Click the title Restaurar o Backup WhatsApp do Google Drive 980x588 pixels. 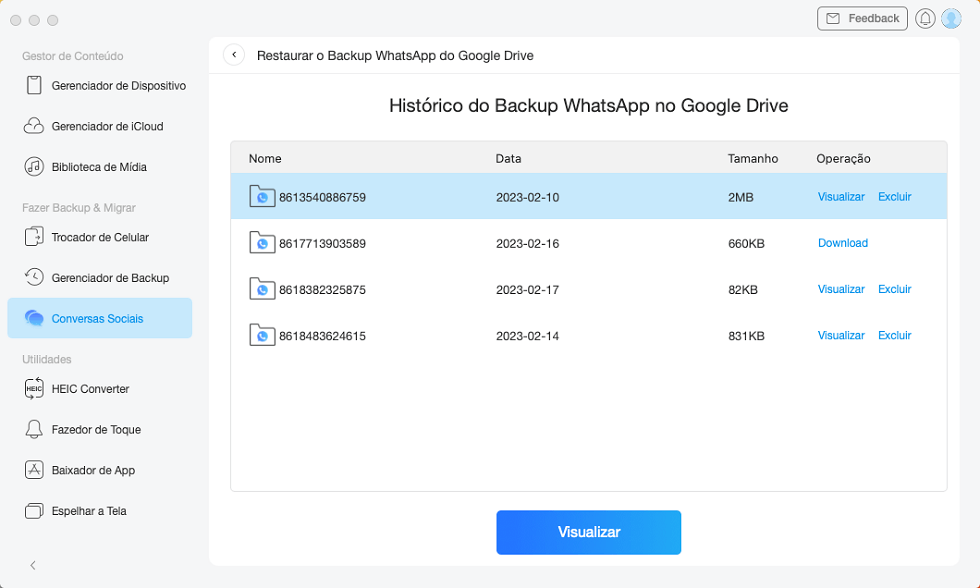[x=395, y=56]
